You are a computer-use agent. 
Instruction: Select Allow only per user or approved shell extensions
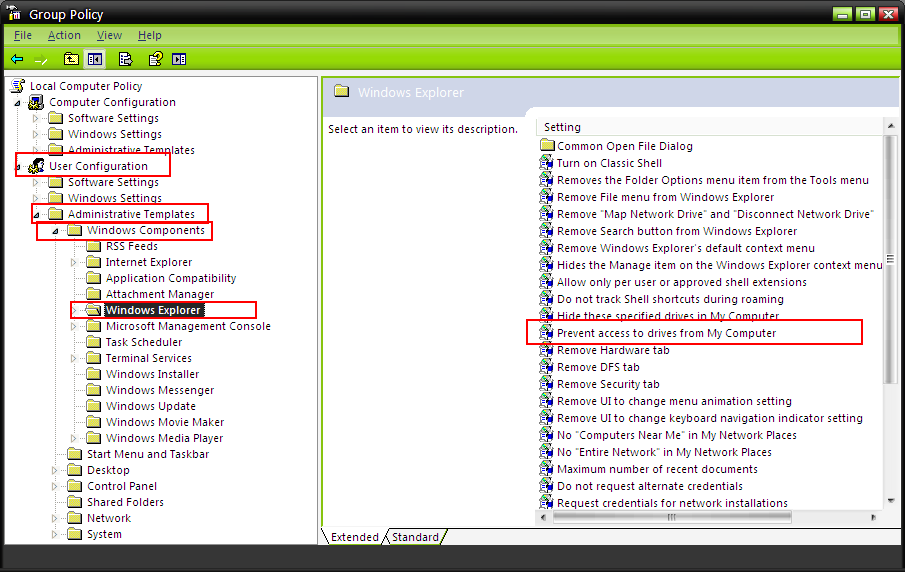point(682,282)
